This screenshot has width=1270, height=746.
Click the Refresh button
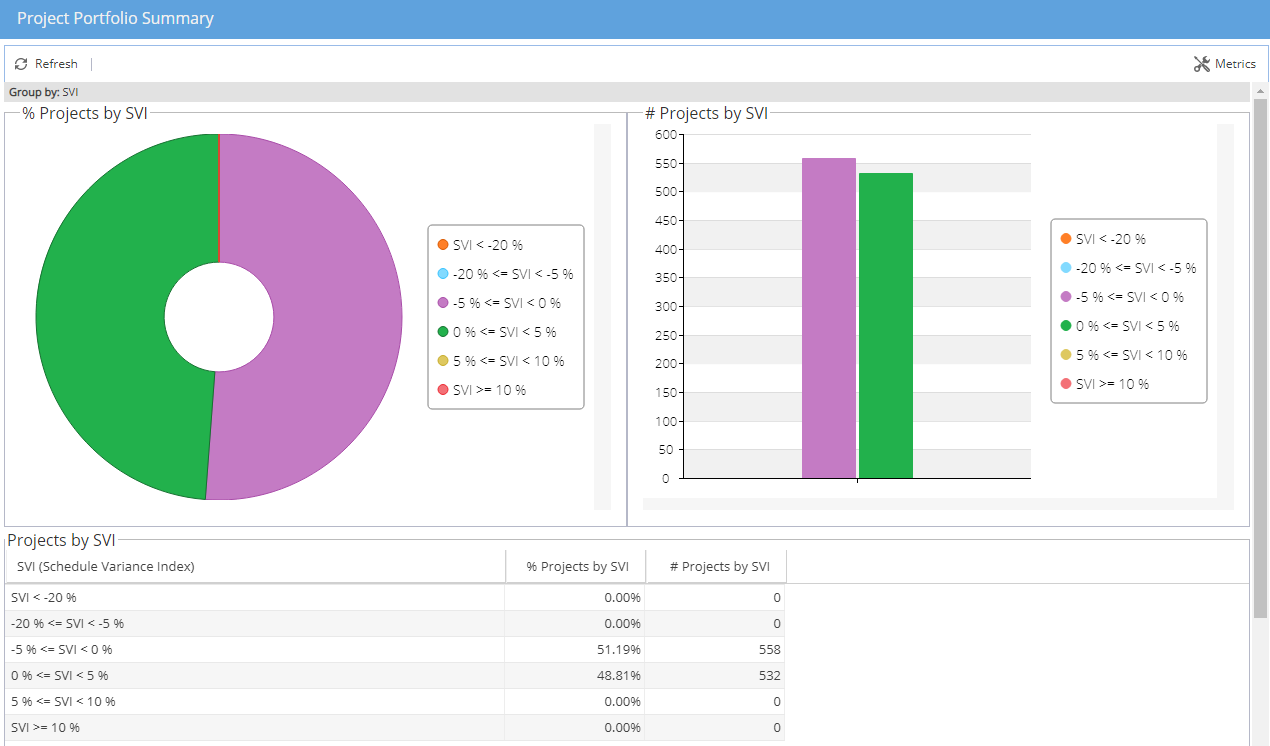47,63
